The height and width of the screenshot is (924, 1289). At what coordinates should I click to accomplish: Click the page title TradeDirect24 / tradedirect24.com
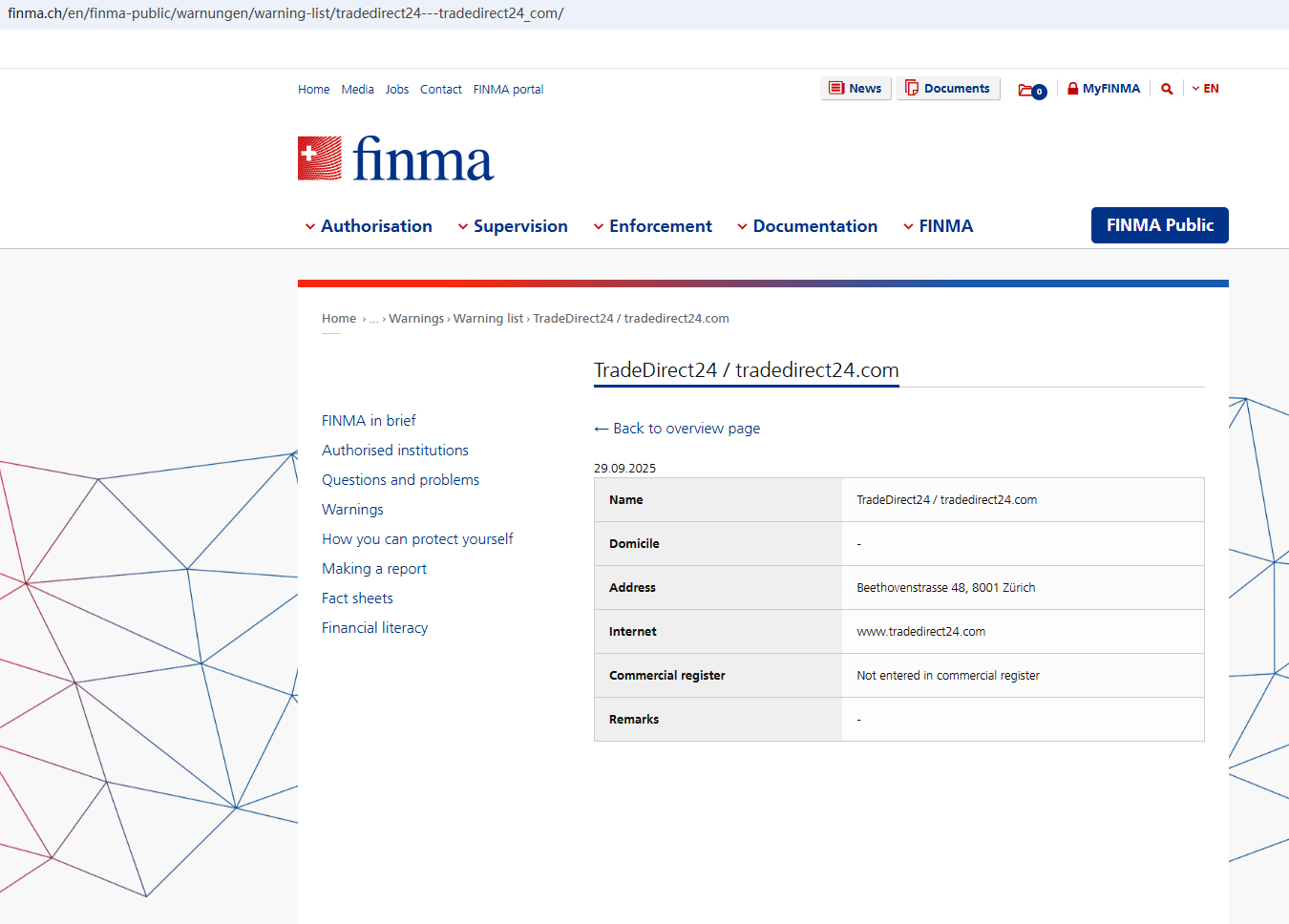pos(747,370)
